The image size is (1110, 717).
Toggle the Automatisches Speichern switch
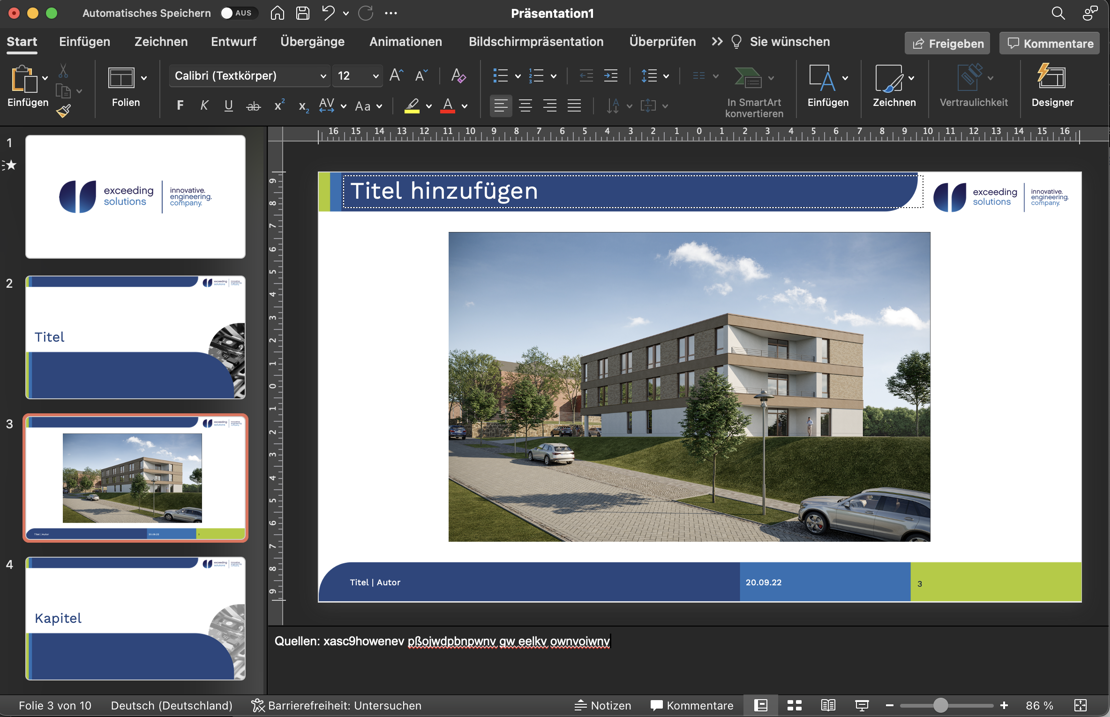tap(238, 13)
